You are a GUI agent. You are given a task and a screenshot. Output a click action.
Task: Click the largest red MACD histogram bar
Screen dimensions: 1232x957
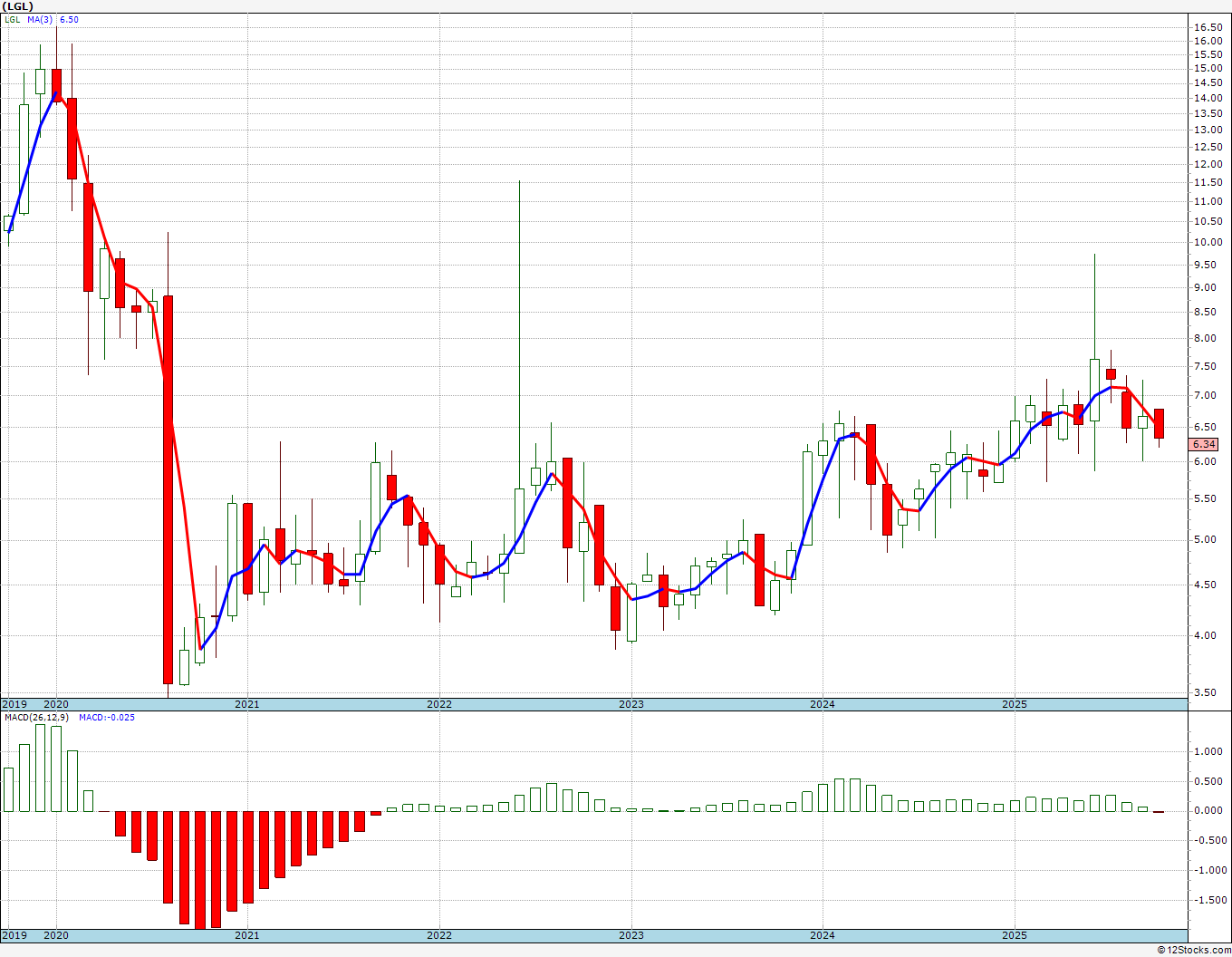click(x=199, y=869)
